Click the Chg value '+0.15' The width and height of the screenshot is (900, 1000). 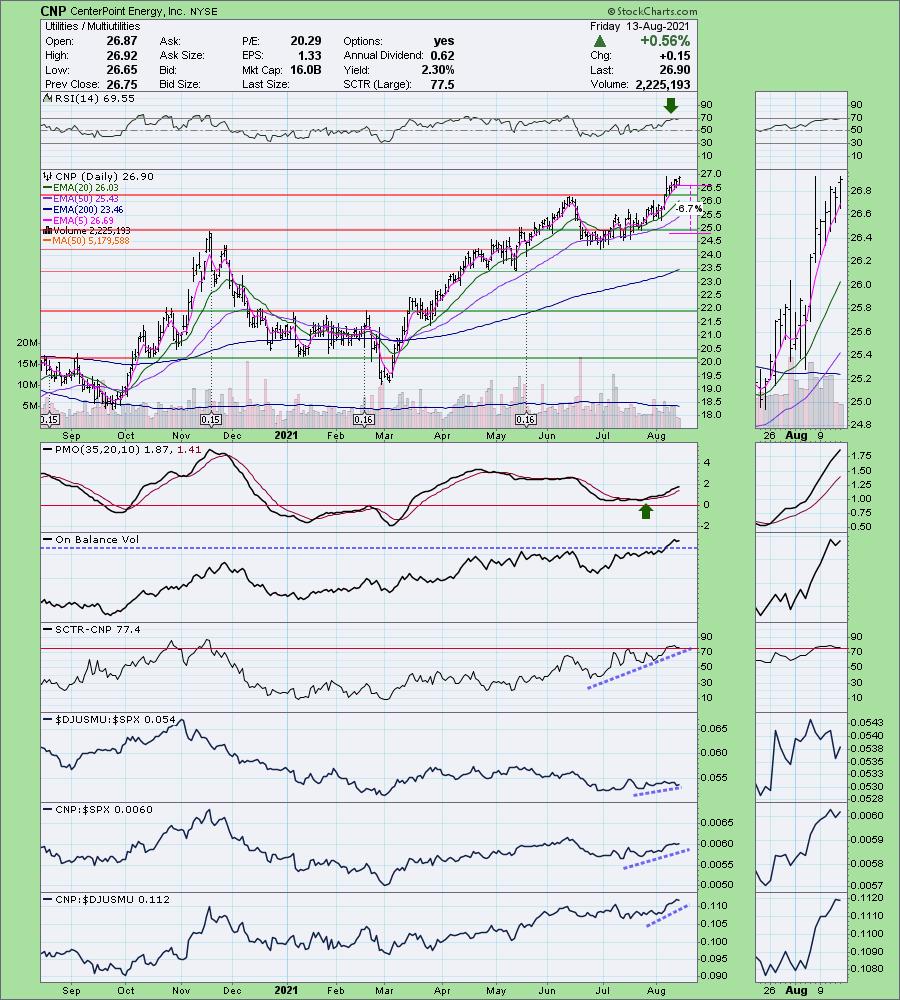point(674,55)
